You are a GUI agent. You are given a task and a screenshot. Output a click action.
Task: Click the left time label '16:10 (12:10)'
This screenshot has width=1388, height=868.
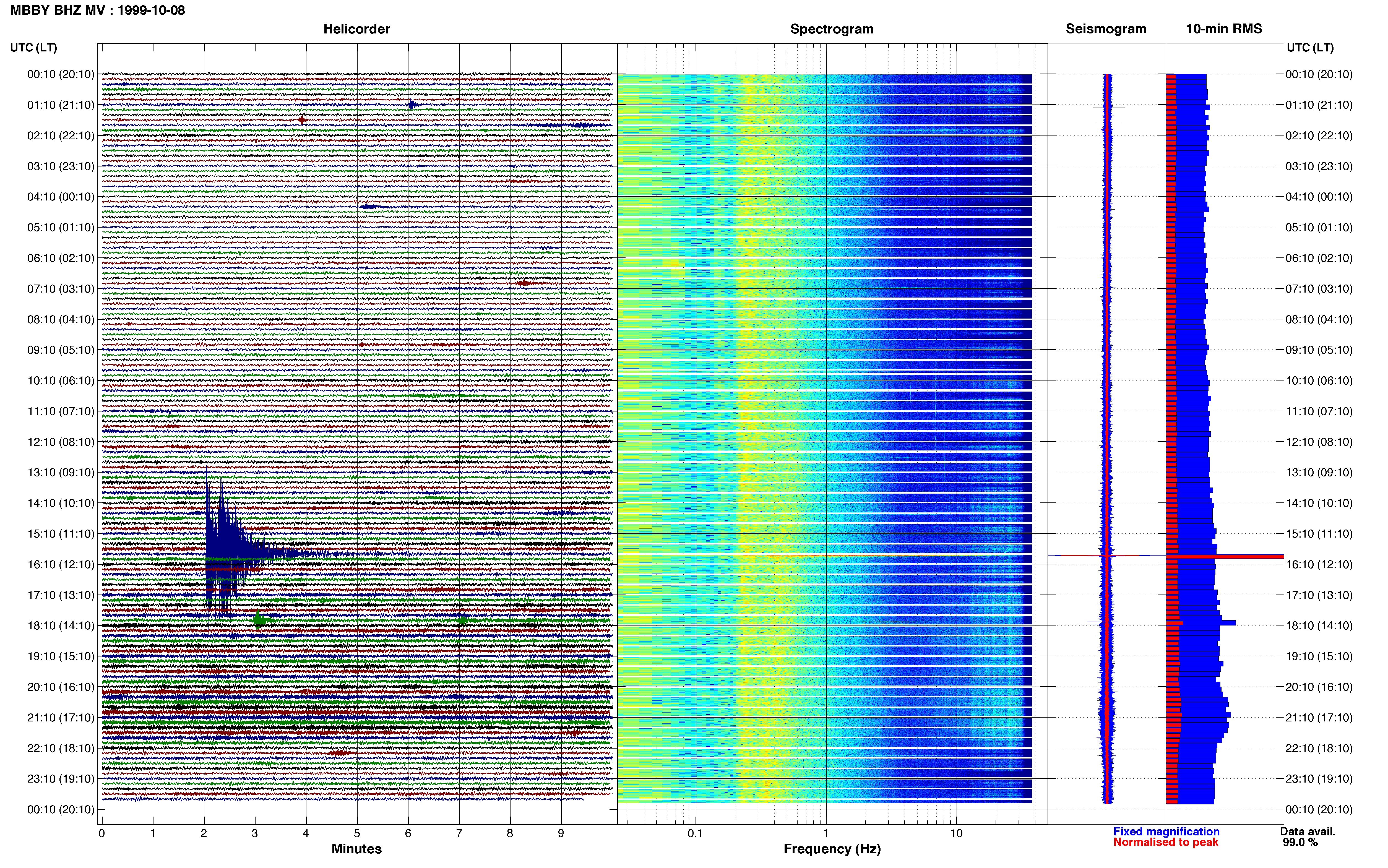(61, 564)
